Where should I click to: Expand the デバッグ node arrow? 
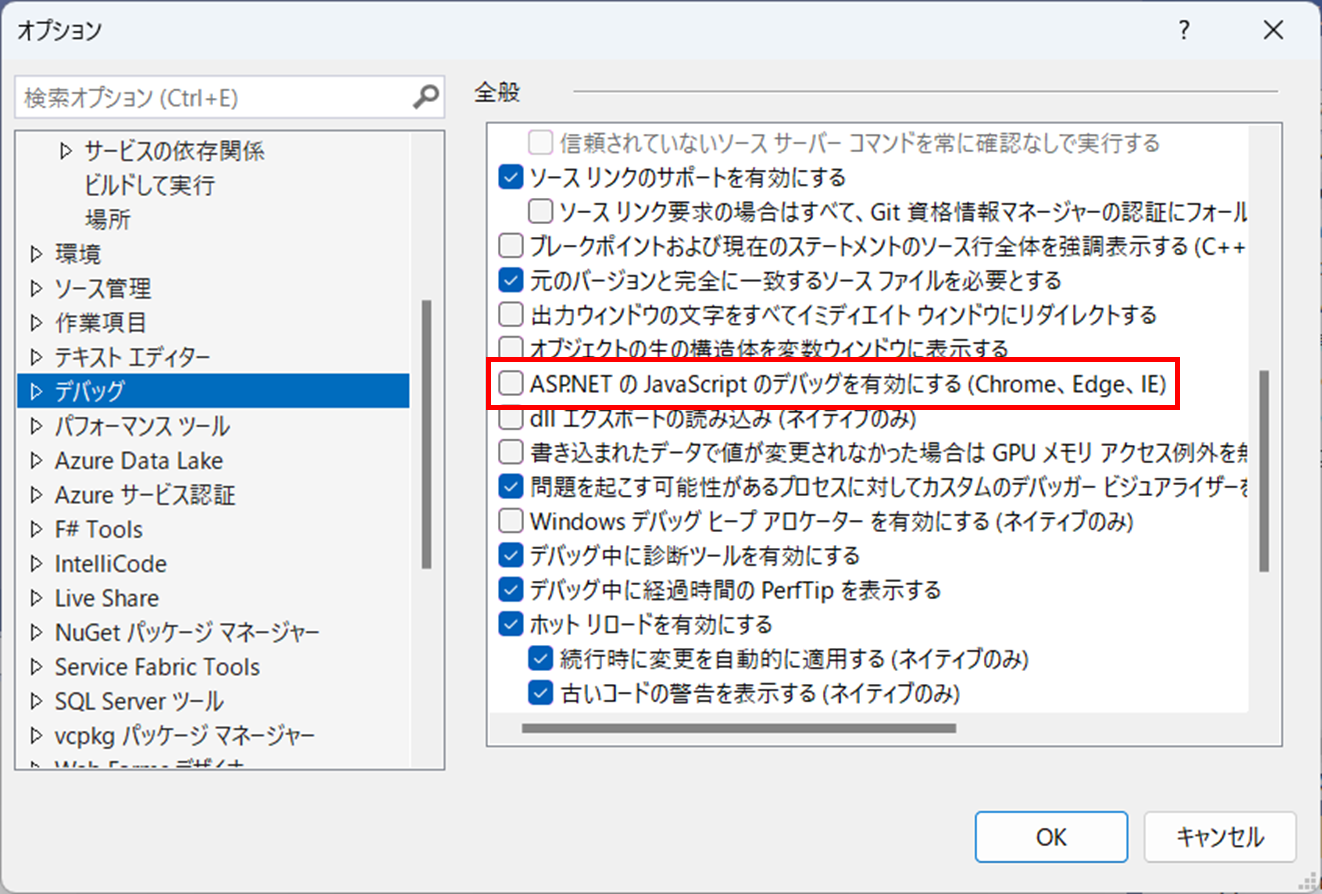[37, 391]
